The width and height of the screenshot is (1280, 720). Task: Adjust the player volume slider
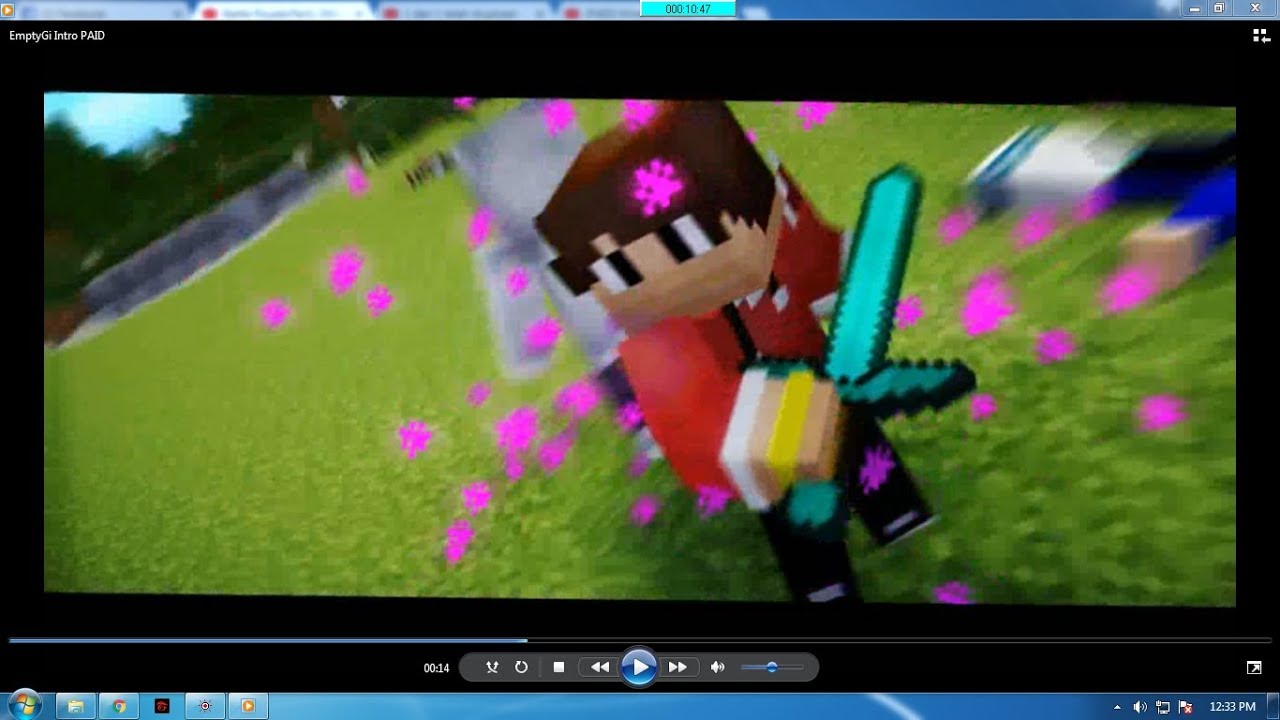click(x=772, y=667)
